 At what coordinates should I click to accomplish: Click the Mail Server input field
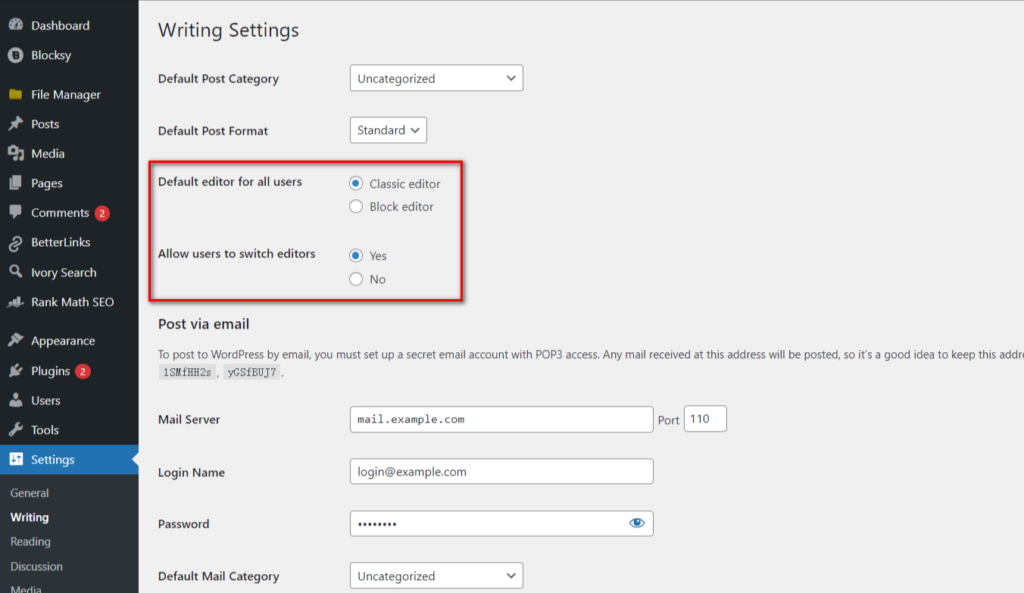point(502,419)
